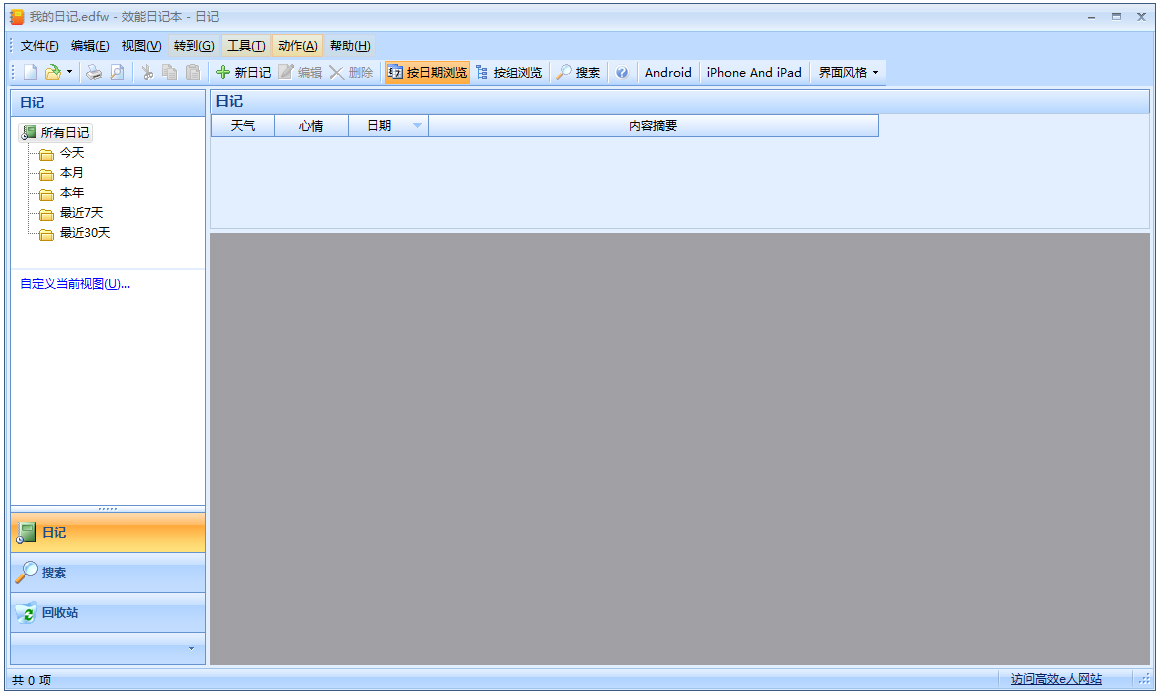Select the 最近7天 folder in tree
The image size is (1159, 694).
pos(81,213)
